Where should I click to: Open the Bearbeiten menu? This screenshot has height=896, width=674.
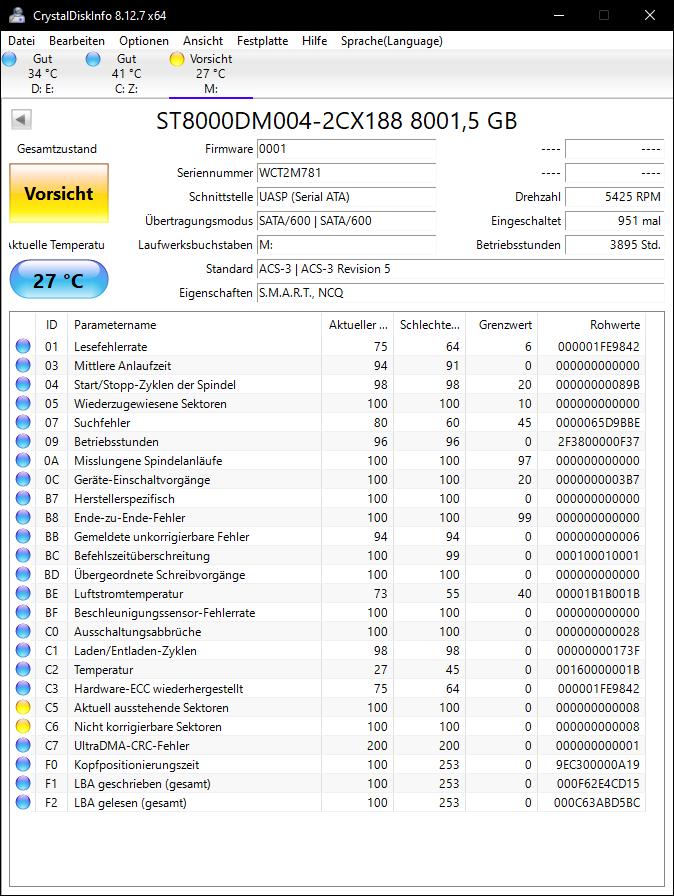(77, 41)
